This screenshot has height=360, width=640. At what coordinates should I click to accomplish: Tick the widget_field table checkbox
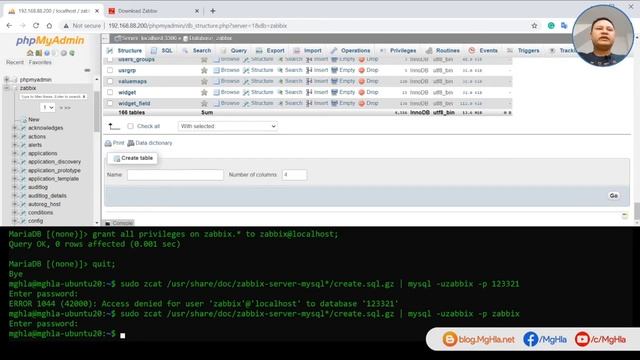(x=110, y=103)
